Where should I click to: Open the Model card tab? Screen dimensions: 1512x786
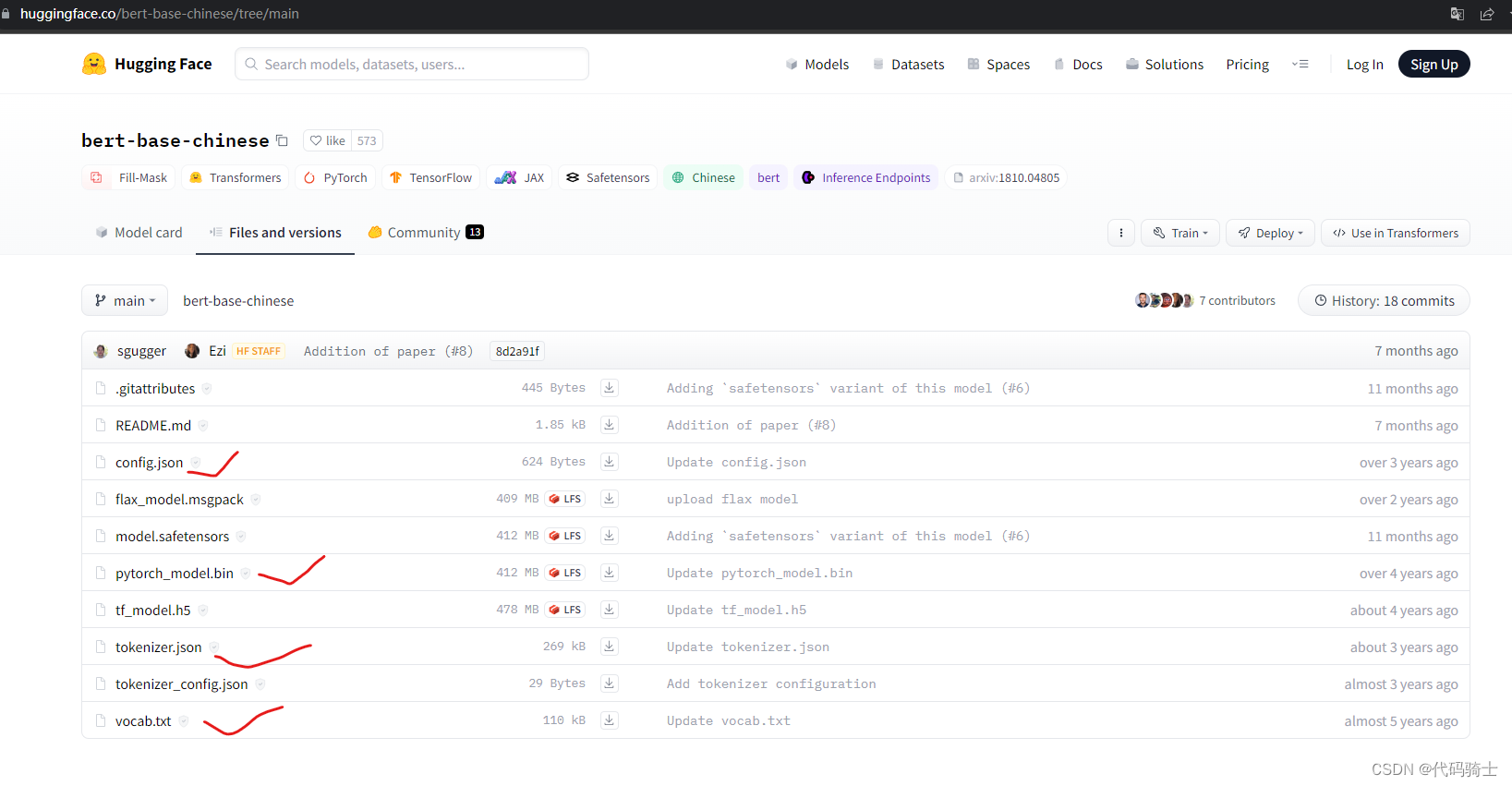click(x=139, y=233)
